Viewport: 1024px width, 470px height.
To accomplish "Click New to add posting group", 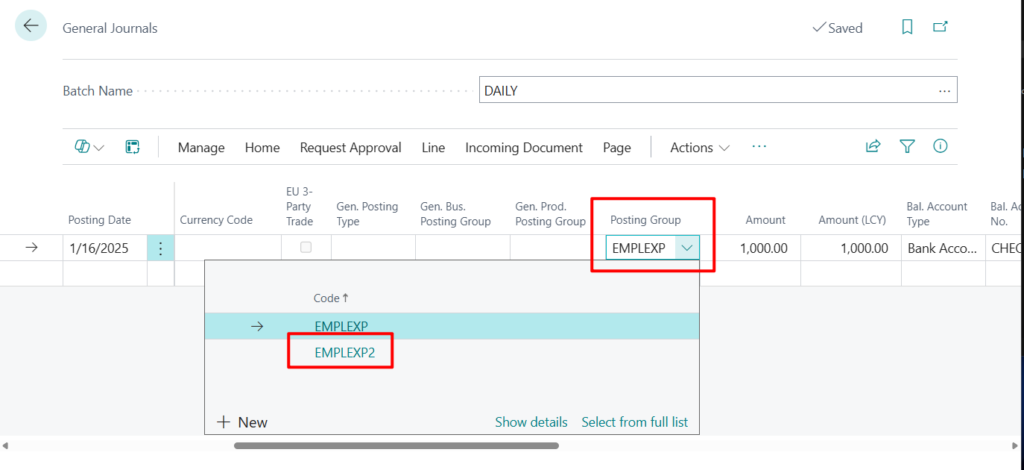I will (x=242, y=422).
